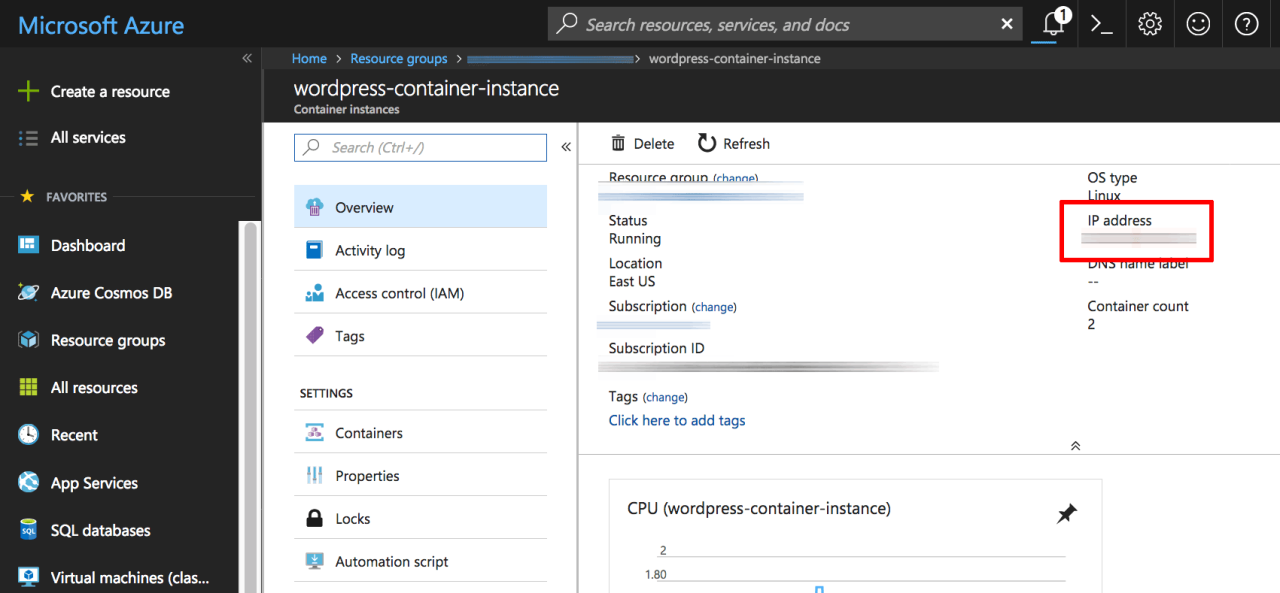The height and width of the screenshot is (593, 1280).
Task: Launch Cloud Shell from the top bar
Action: pyautogui.click(x=1102, y=25)
